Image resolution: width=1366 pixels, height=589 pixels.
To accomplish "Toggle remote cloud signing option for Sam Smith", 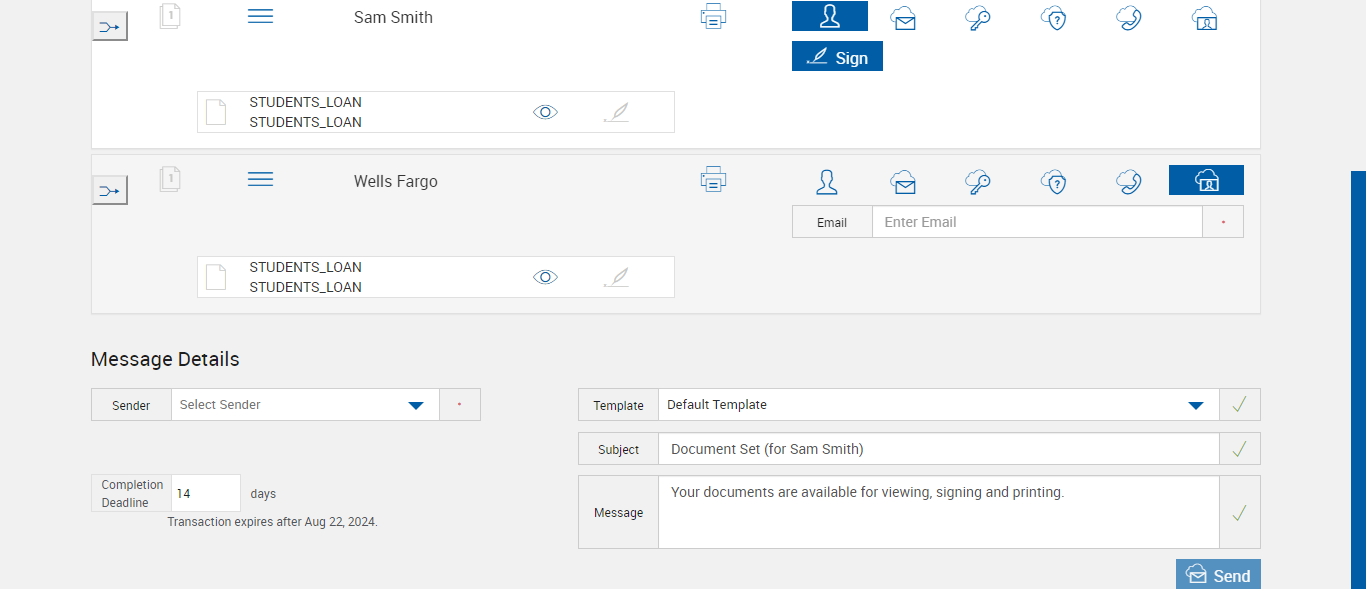I will 1205,18.
